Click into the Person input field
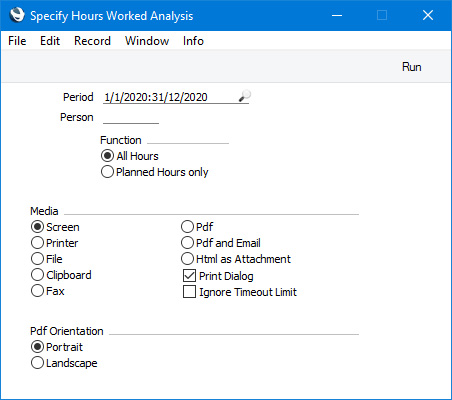This screenshot has width=452, height=400. [x=131, y=117]
